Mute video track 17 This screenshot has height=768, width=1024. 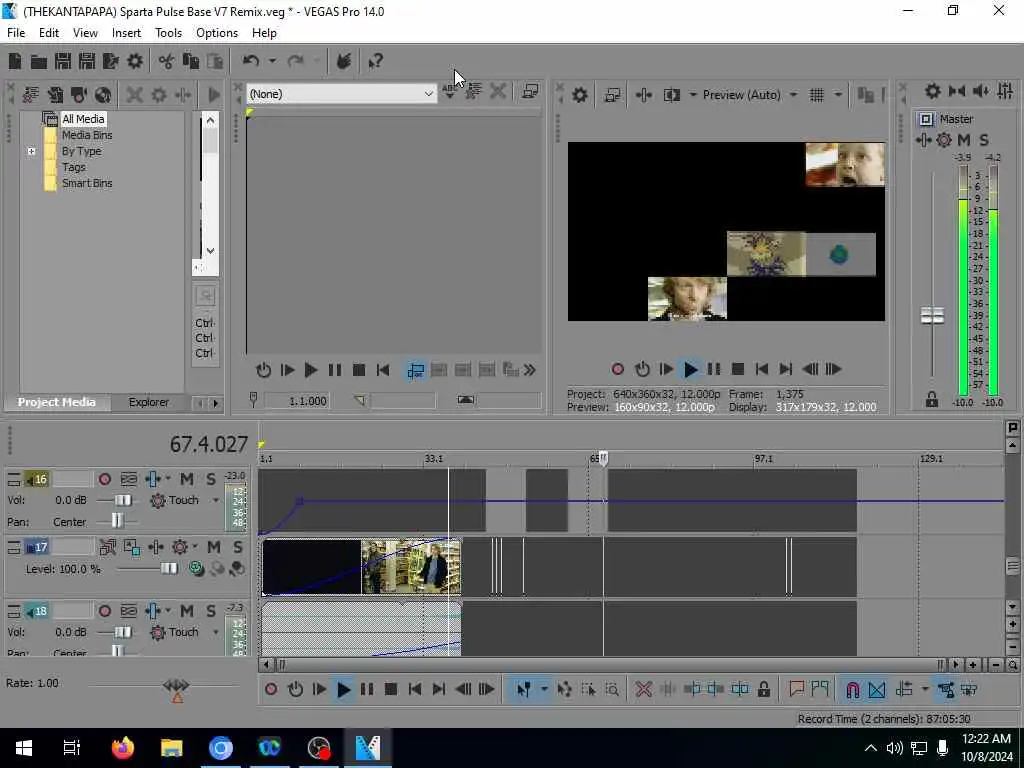(214, 547)
